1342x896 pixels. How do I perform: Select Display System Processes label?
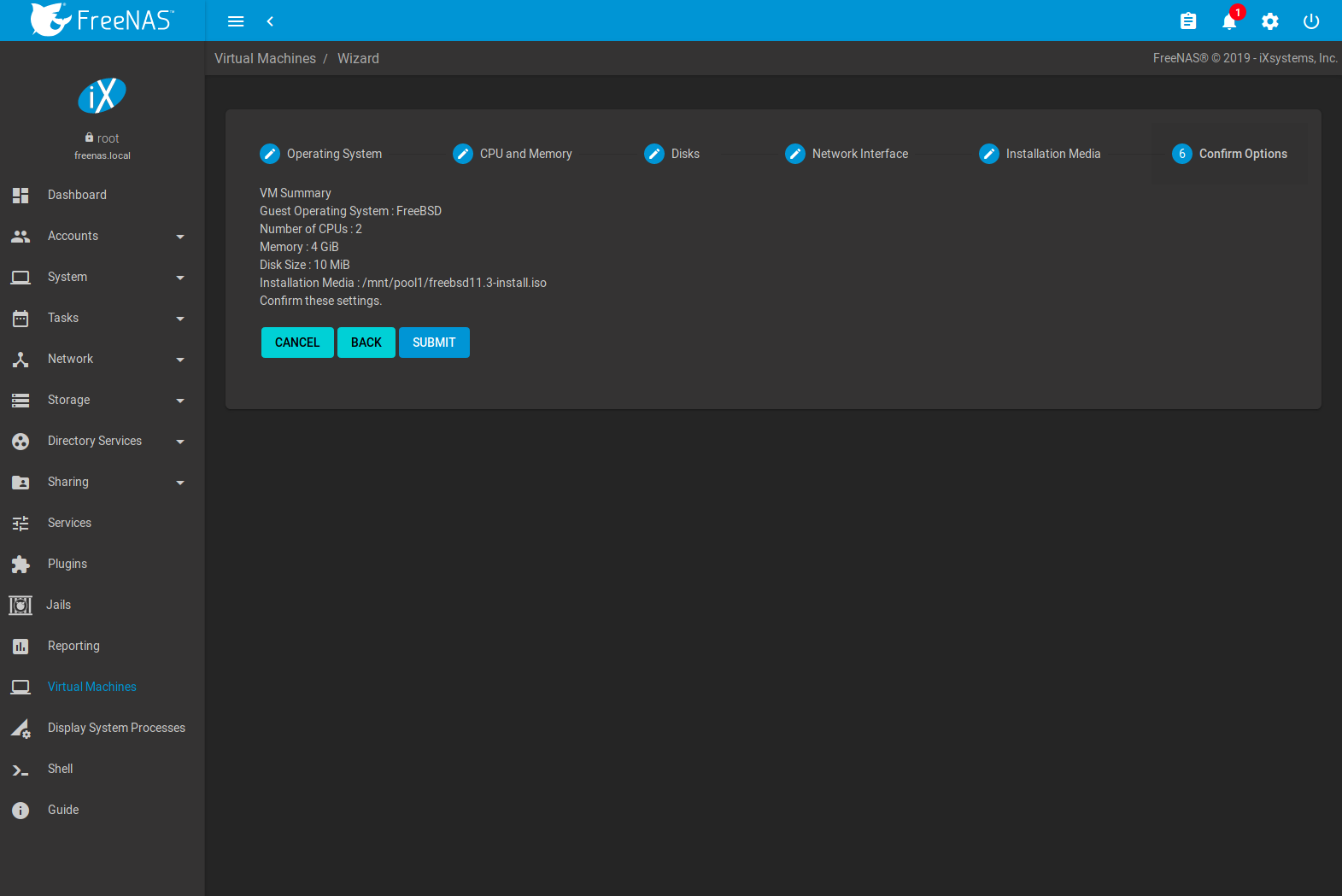coord(116,728)
